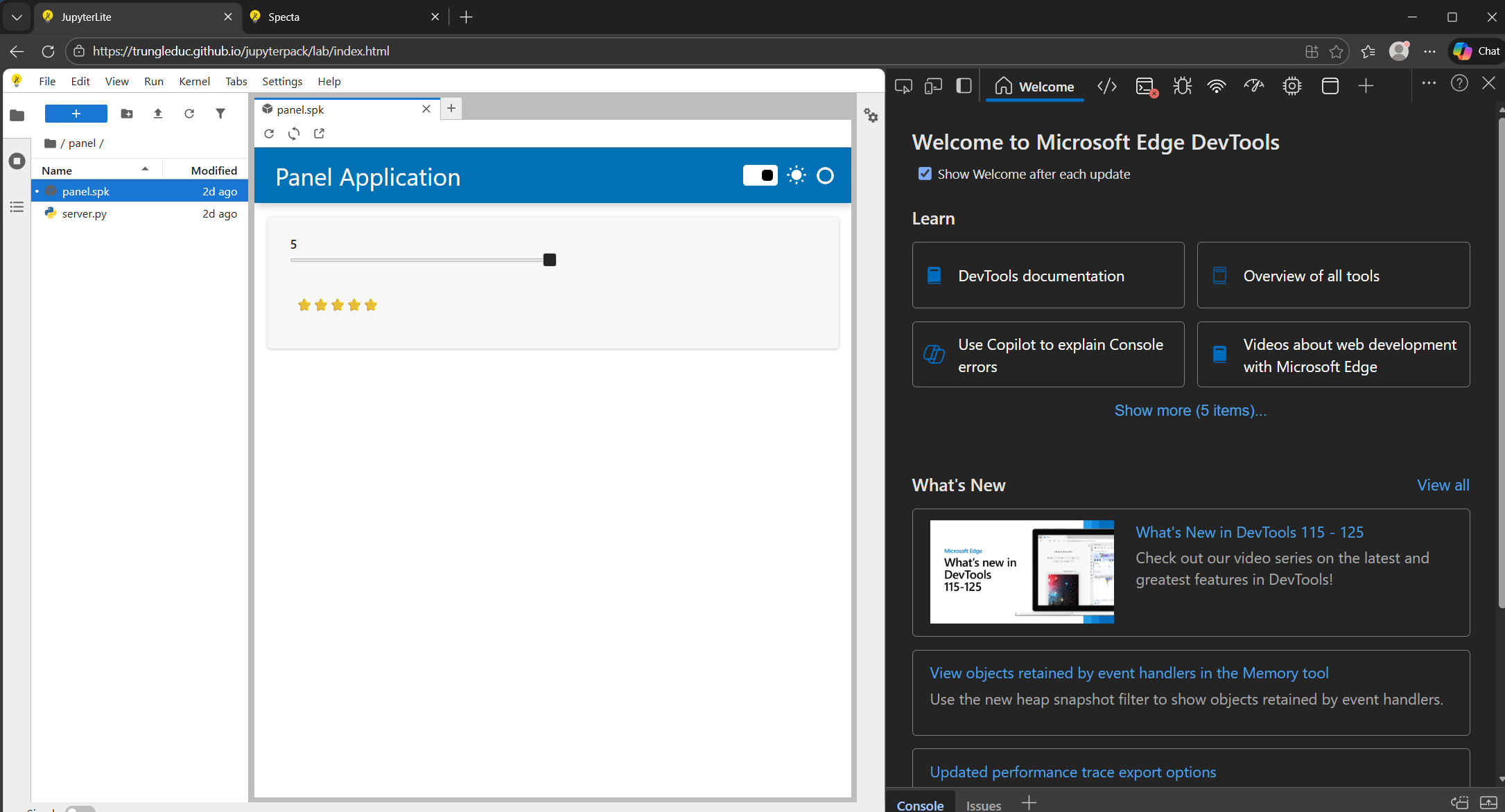Uncheck Show Welcome after each update
The height and width of the screenshot is (812, 1505).
click(x=925, y=174)
